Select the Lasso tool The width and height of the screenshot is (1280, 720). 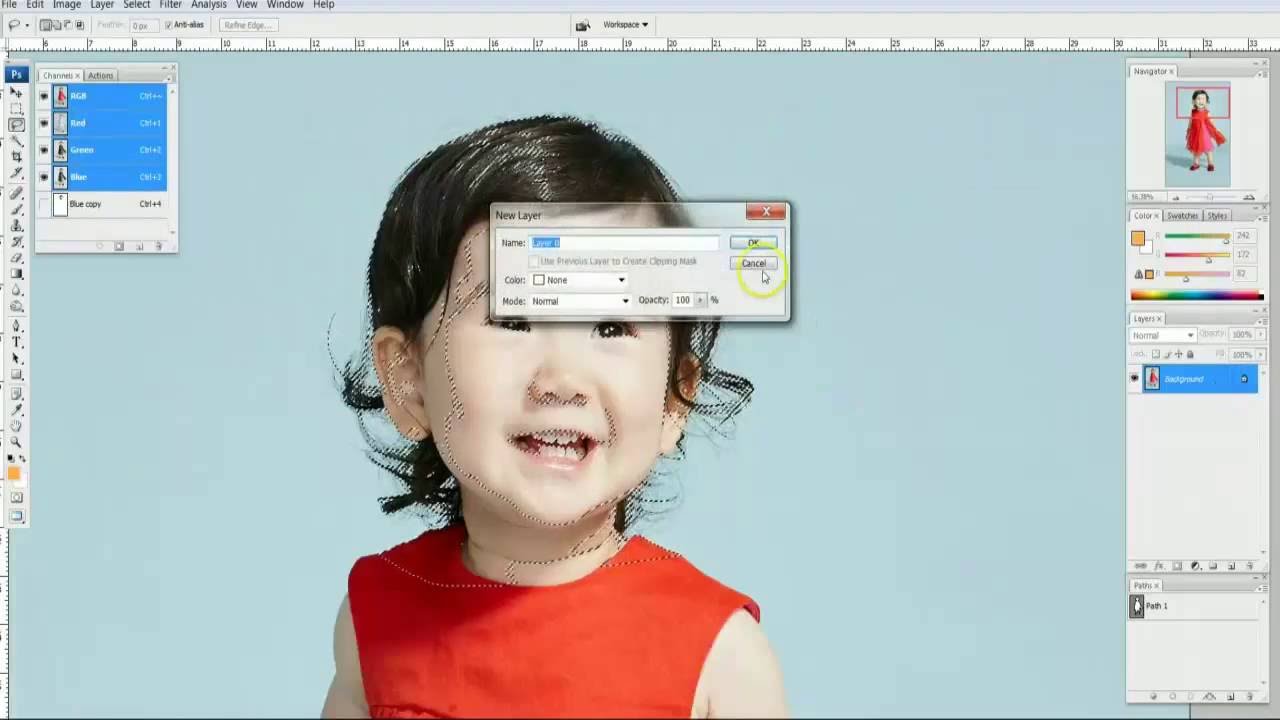17,124
